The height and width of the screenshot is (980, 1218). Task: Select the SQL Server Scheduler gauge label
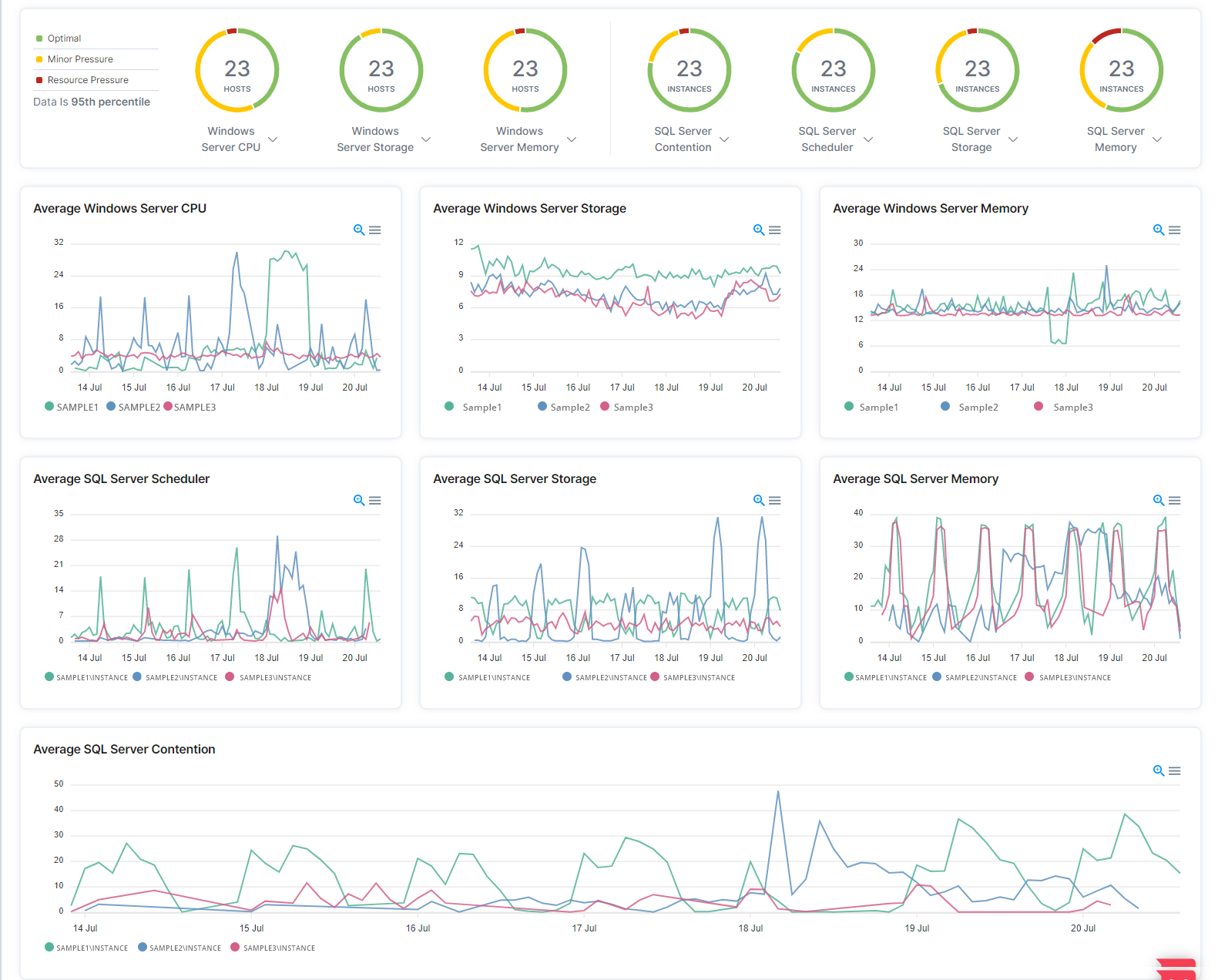click(x=827, y=139)
